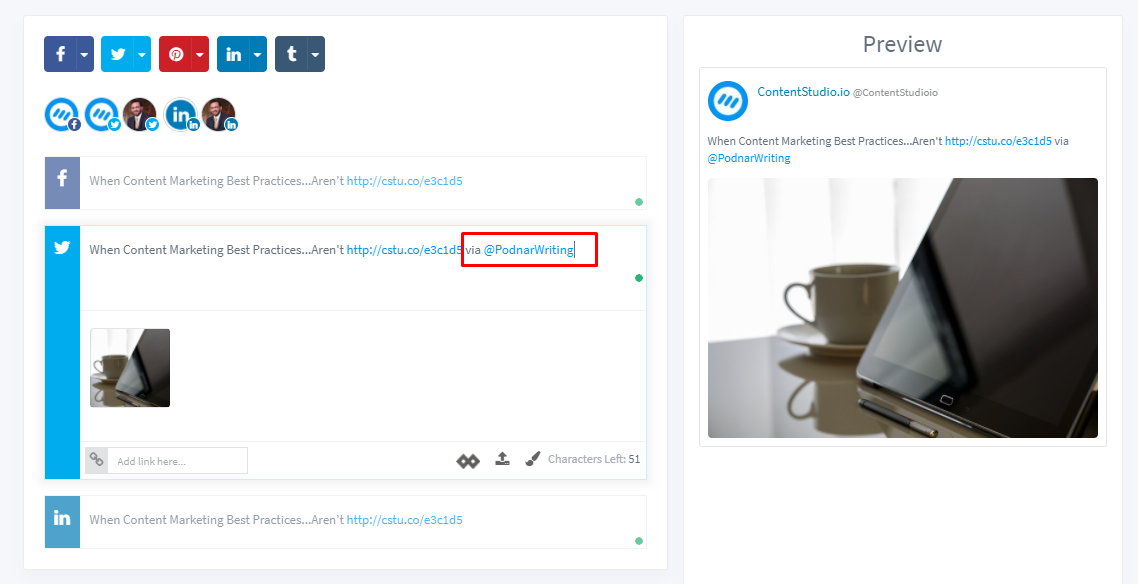Open the Facebook button dropdown arrow
The height and width of the screenshot is (584, 1138).
83,53
